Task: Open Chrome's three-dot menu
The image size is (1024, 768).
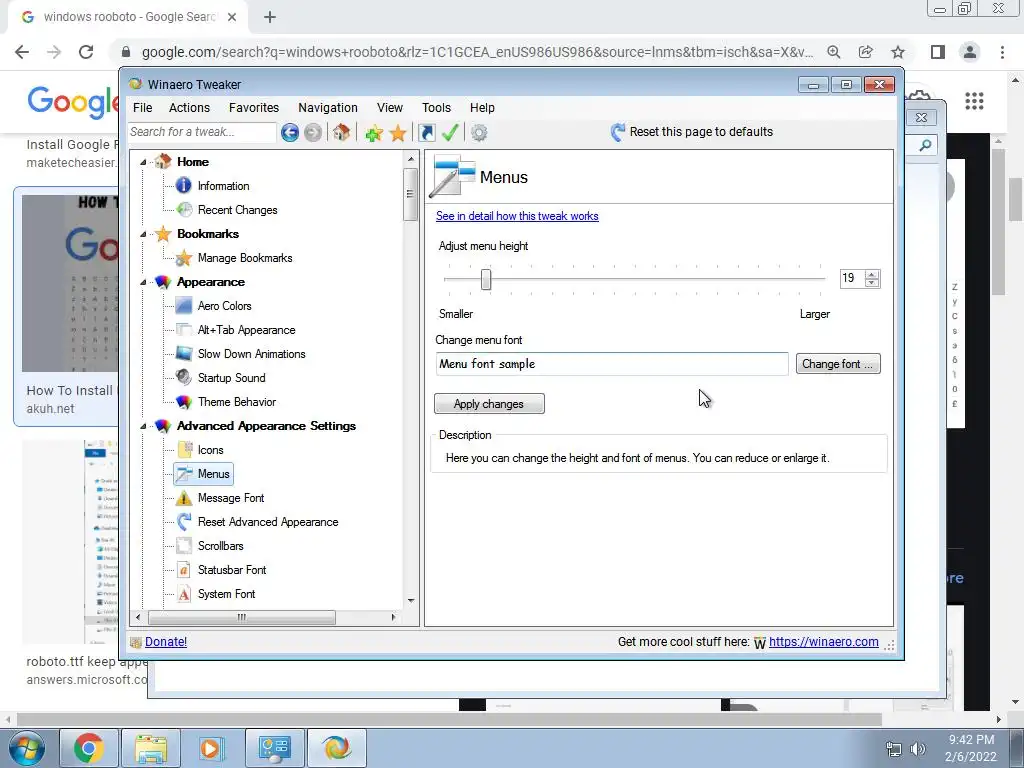Action: point(1002,52)
